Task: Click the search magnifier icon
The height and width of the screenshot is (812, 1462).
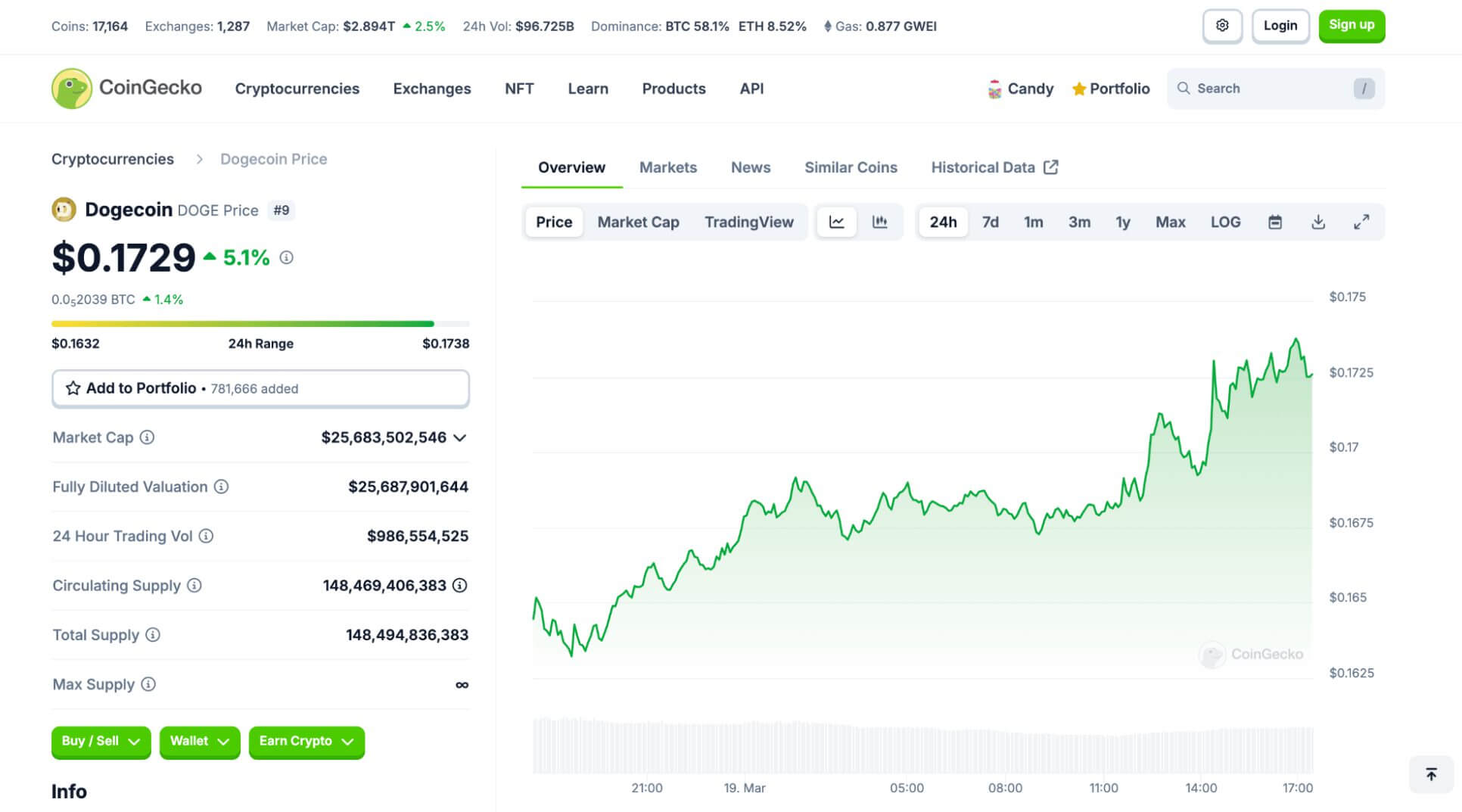Action: tap(1184, 89)
